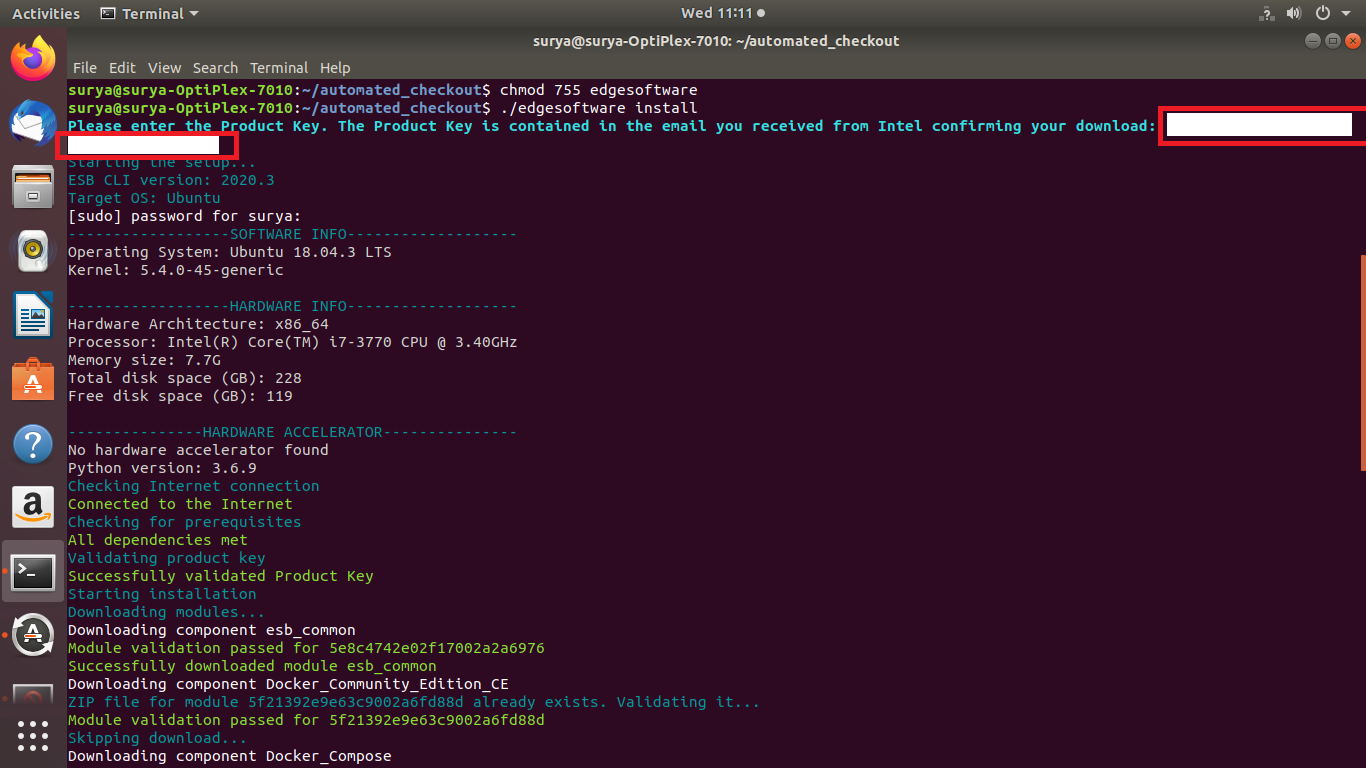Click 'Free disk space (GB): 119'
Screen dimensions: 1366x768
[x=180, y=396]
